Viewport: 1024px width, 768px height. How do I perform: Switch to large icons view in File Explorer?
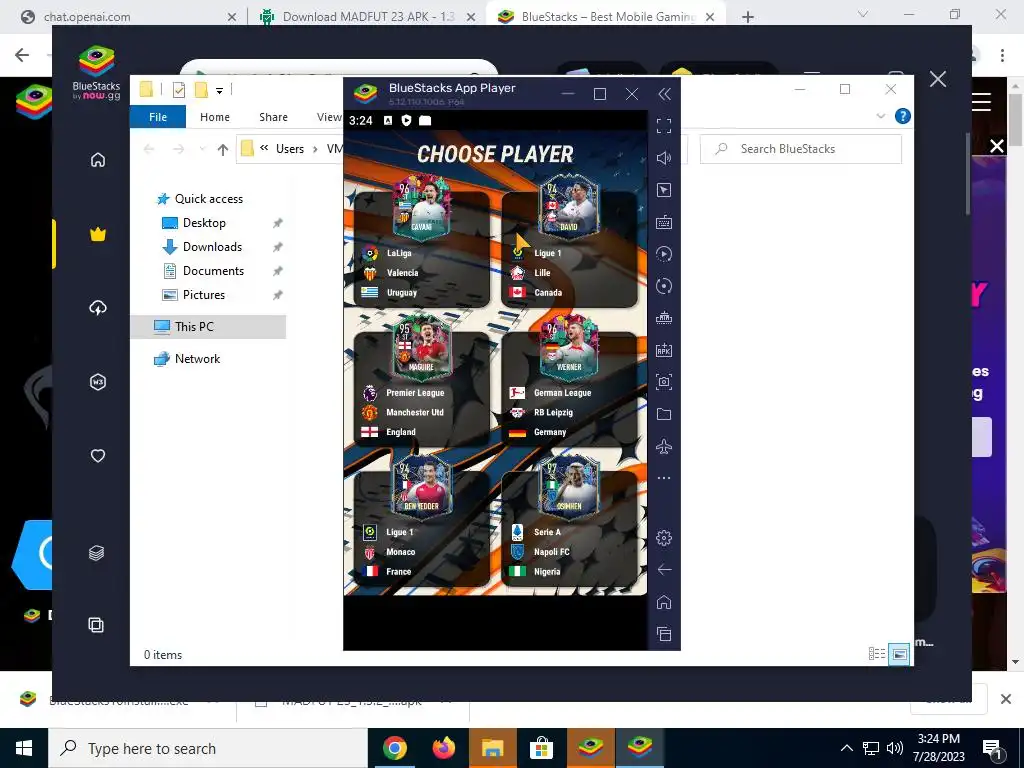click(x=899, y=654)
